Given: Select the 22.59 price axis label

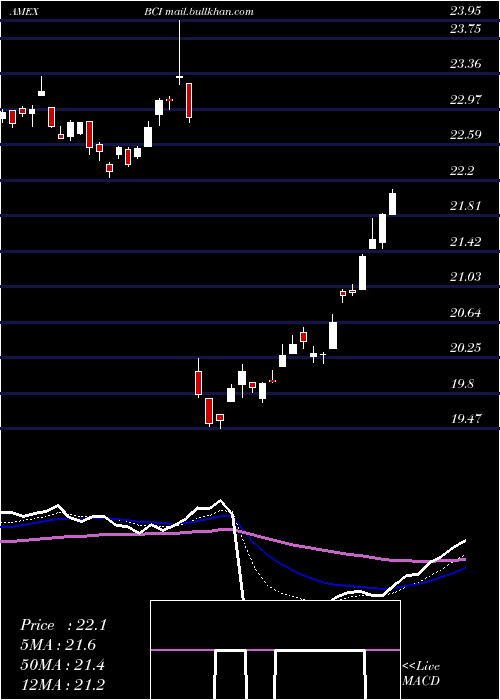Looking at the screenshot, I should [465, 134].
